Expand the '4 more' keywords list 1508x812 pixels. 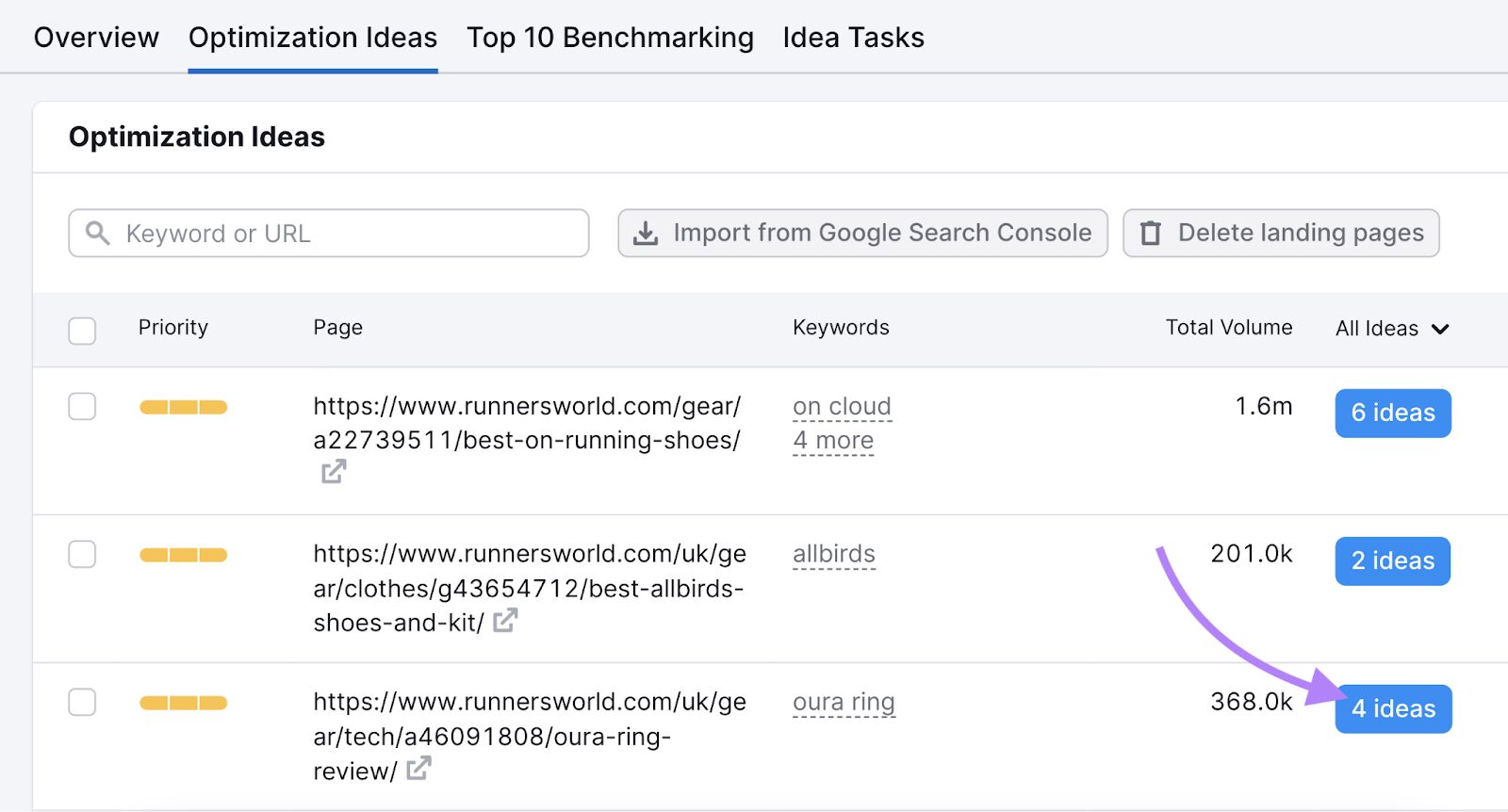tap(833, 441)
